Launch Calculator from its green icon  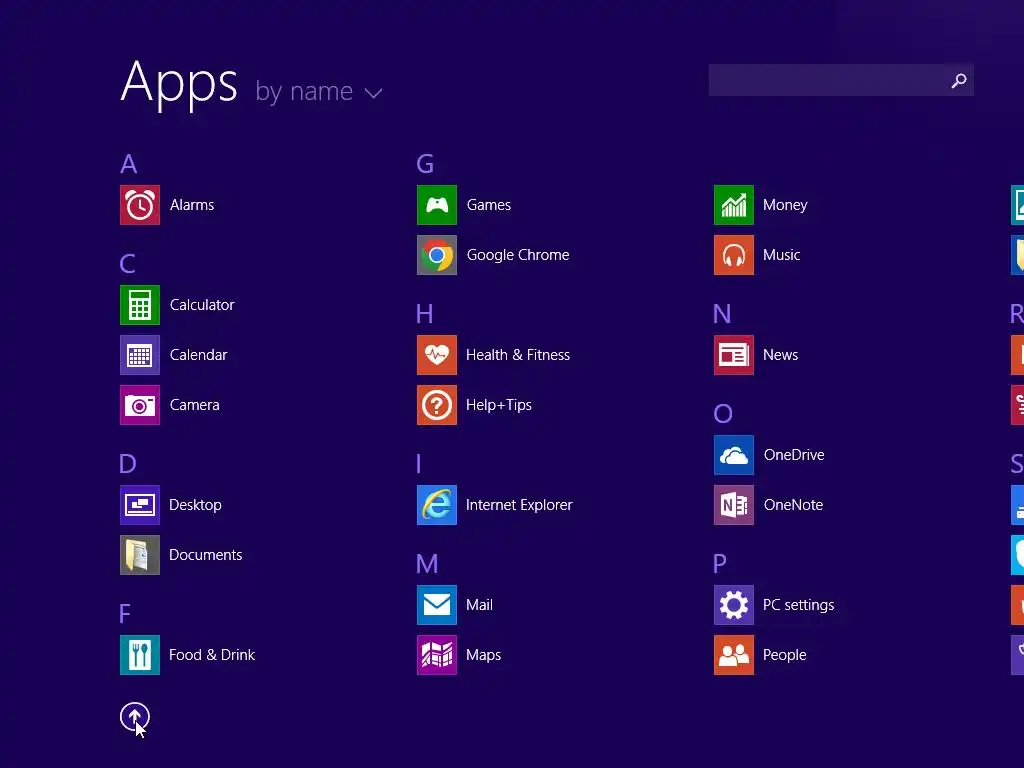coord(140,305)
